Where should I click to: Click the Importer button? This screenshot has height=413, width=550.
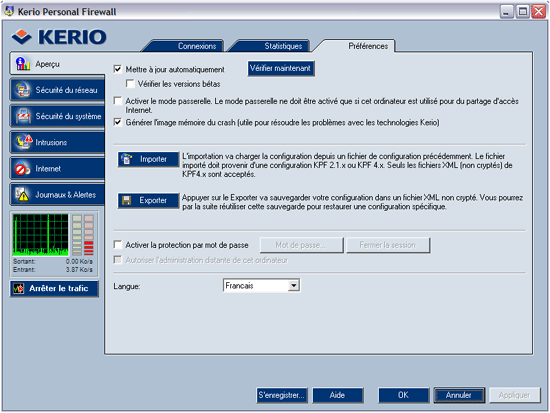click(148, 159)
